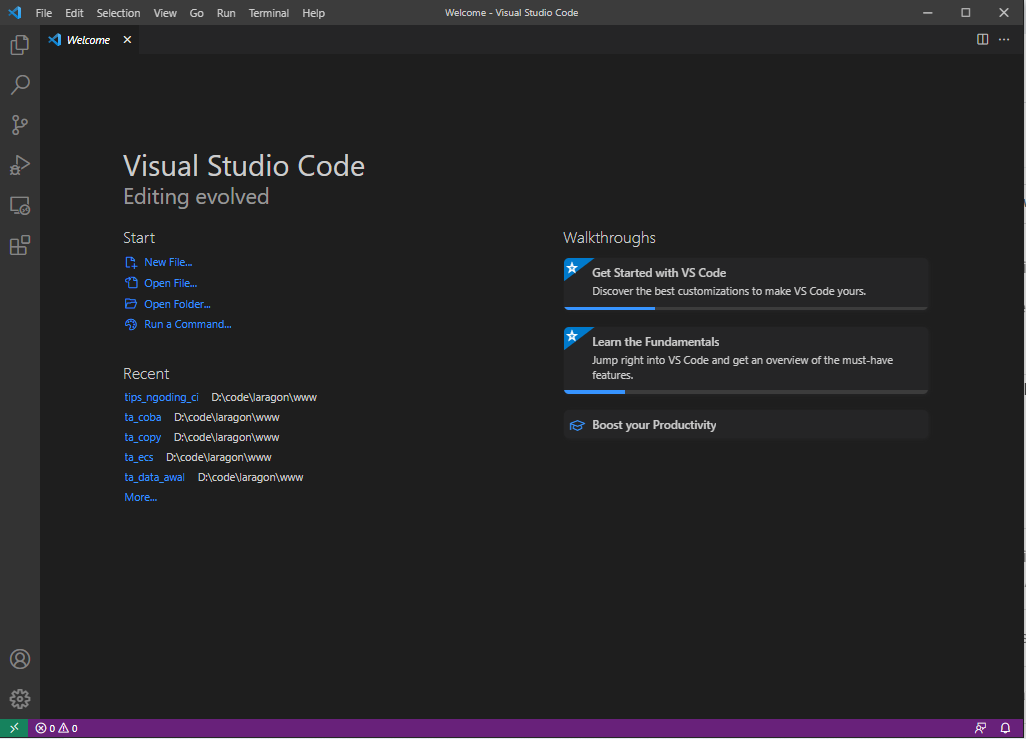Maximize the Visual Studio Code window
This screenshot has width=1026, height=739.
965,12
